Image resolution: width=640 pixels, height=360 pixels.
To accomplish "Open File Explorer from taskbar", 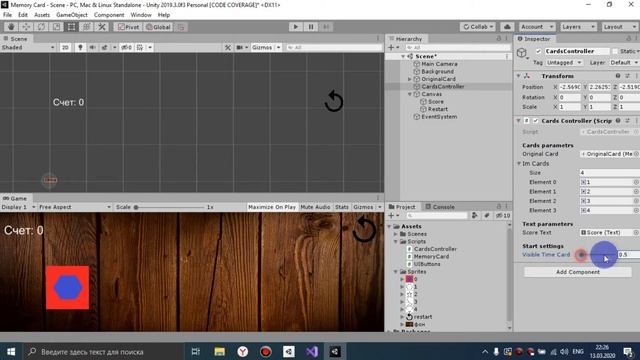I will tap(220, 351).
